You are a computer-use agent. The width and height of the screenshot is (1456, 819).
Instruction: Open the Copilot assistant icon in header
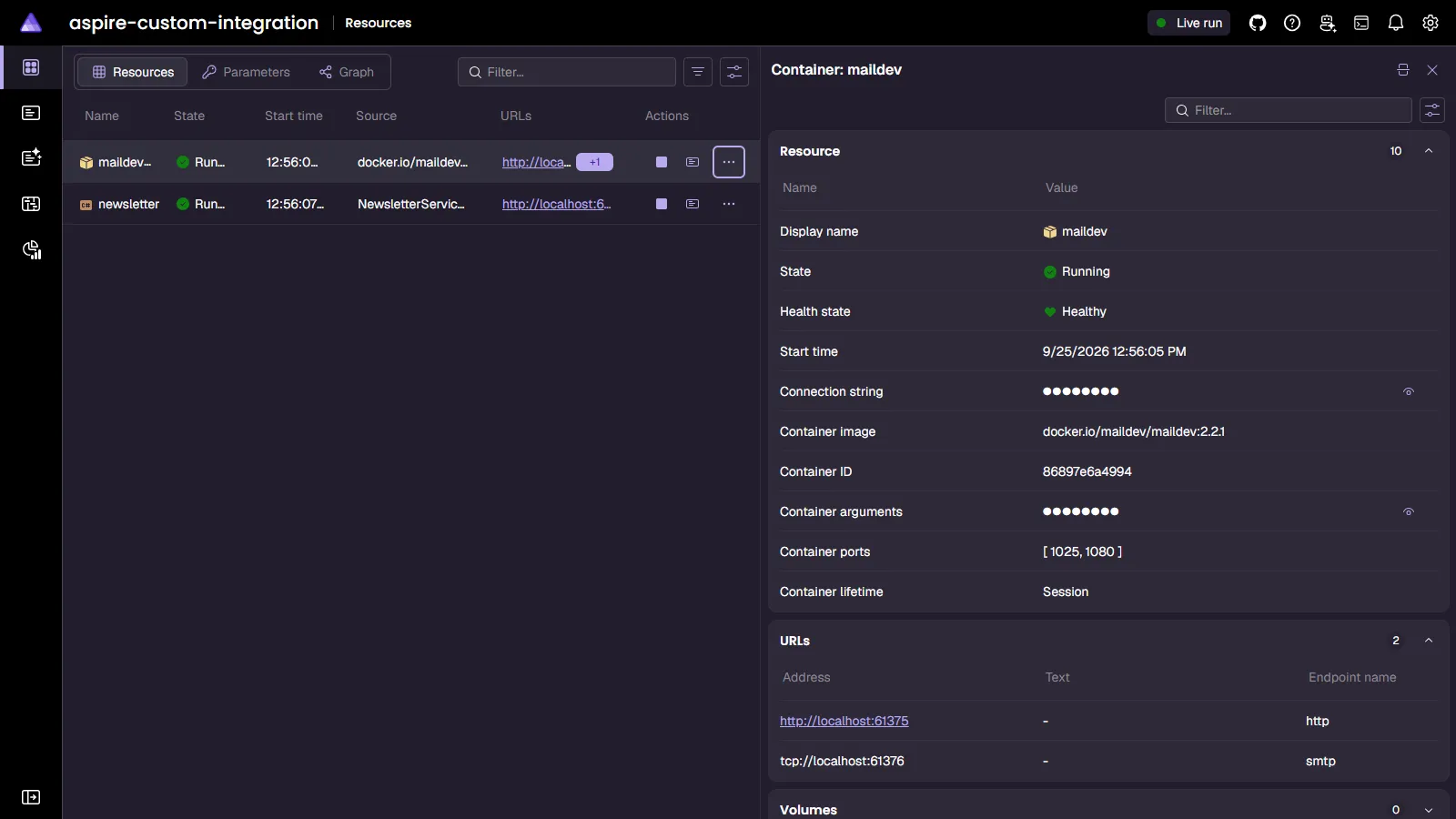click(x=1327, y=23)
